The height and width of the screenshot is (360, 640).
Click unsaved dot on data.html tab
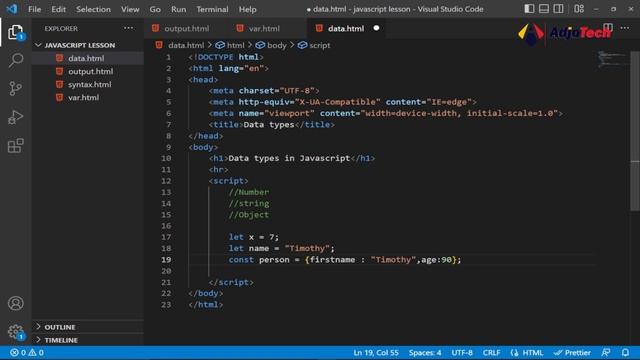point(376,28)
